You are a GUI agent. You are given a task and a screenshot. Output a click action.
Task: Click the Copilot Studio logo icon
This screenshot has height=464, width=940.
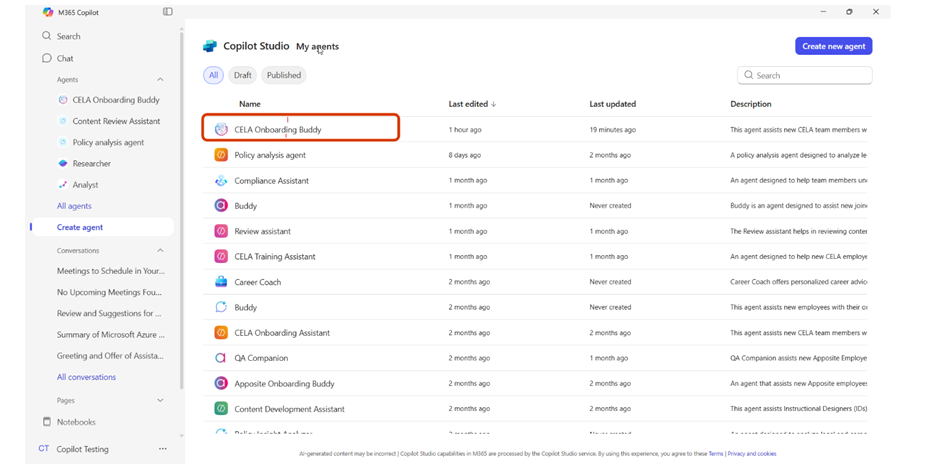click(x=210, y=46)
